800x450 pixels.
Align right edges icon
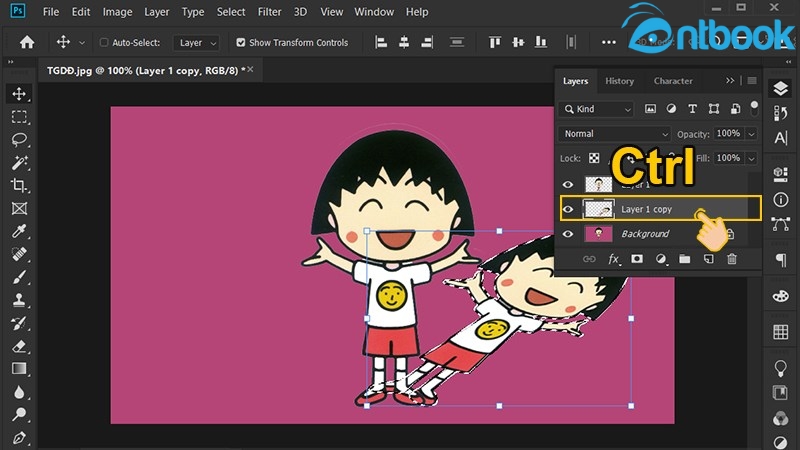point(427,42)
